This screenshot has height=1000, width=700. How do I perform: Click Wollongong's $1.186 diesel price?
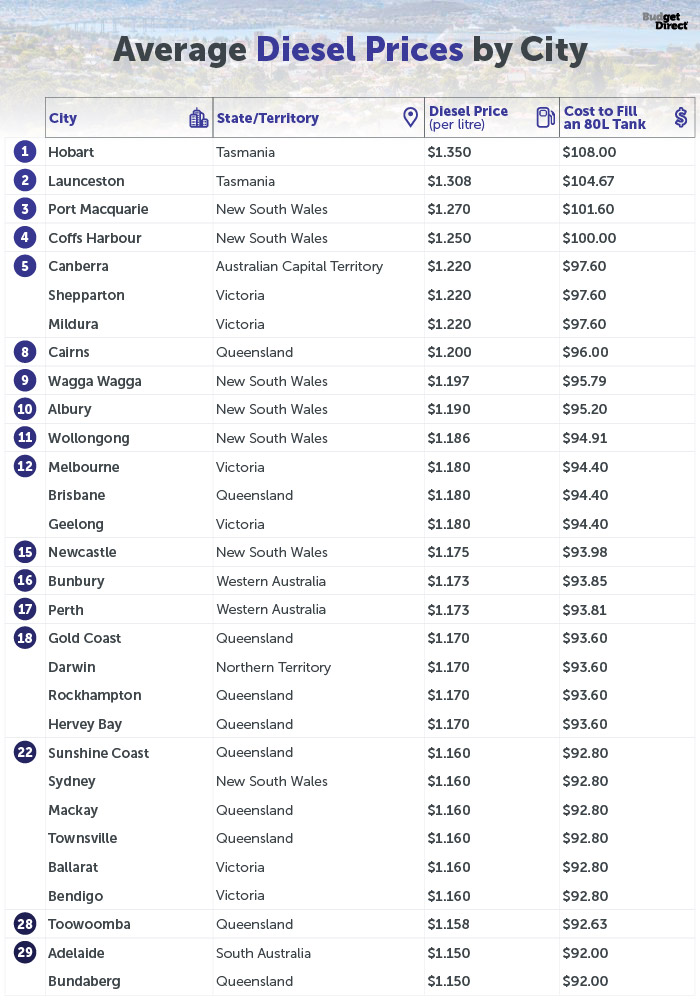click(449, 438)
